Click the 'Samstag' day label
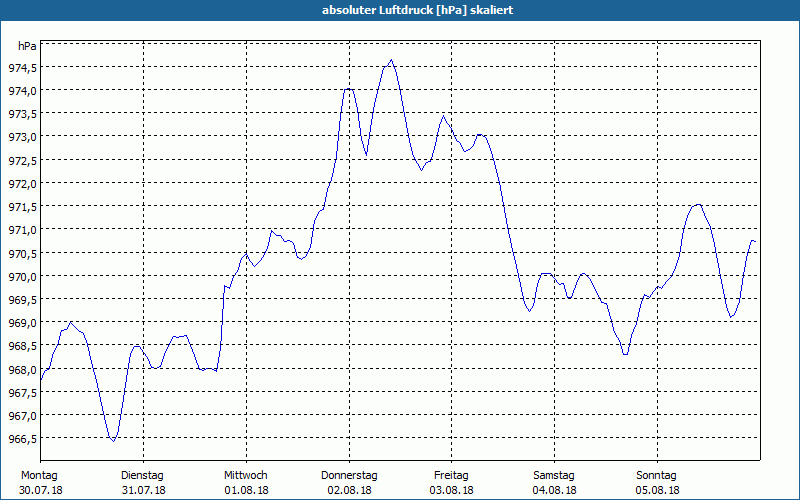Screen dimensions: 800x500 pos(554,476)
